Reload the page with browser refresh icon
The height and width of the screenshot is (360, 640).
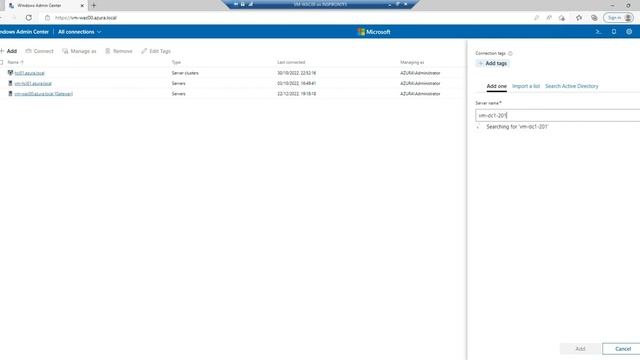(x=29, y=18)
